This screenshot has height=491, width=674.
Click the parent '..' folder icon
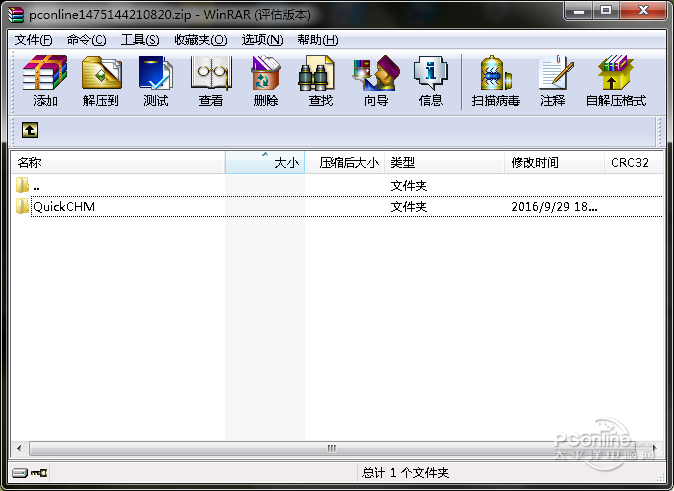22,185
